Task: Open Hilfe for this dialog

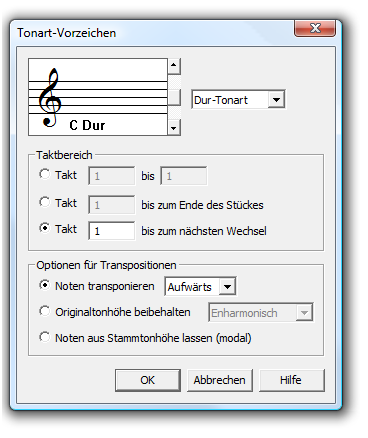Action: click(x=292, y=380)
